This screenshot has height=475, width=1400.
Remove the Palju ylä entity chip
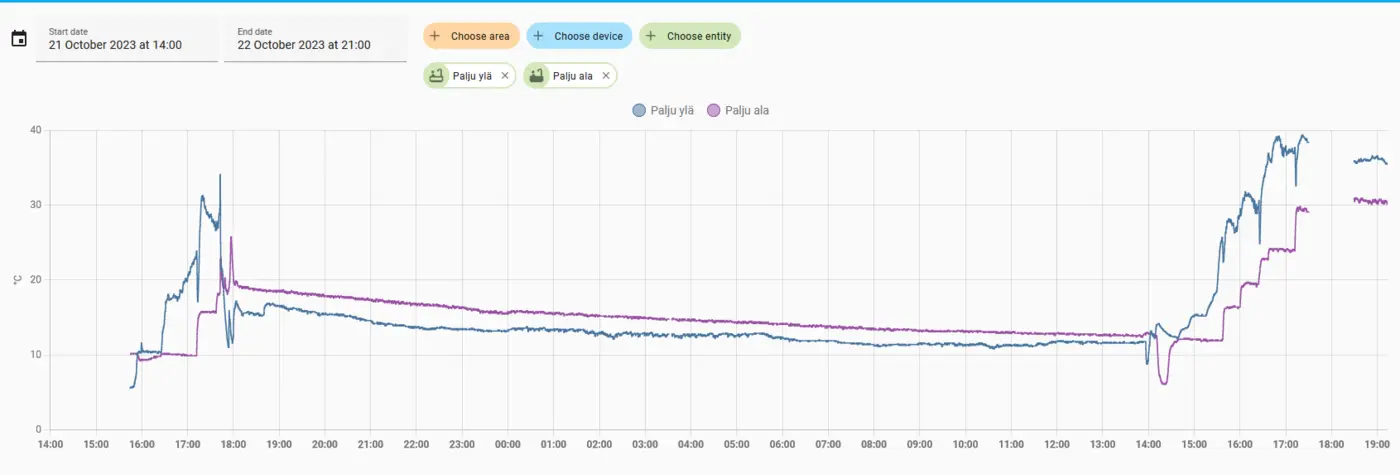click(505, 76)
